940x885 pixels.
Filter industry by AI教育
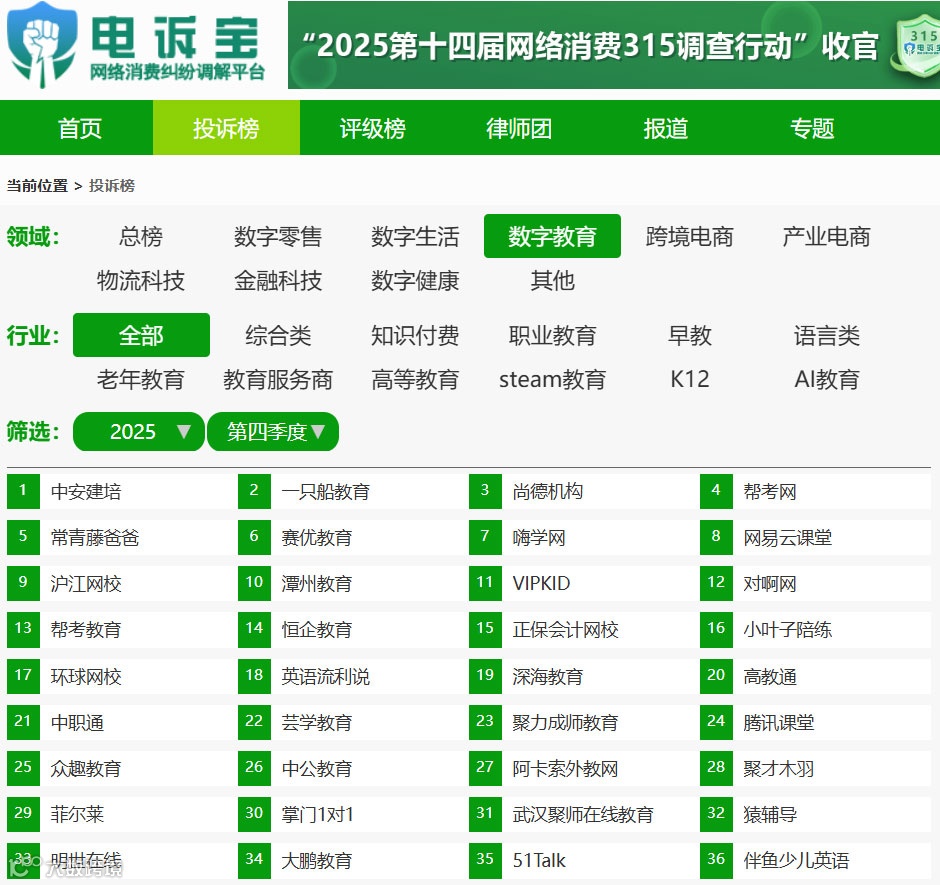coord(827,379)
